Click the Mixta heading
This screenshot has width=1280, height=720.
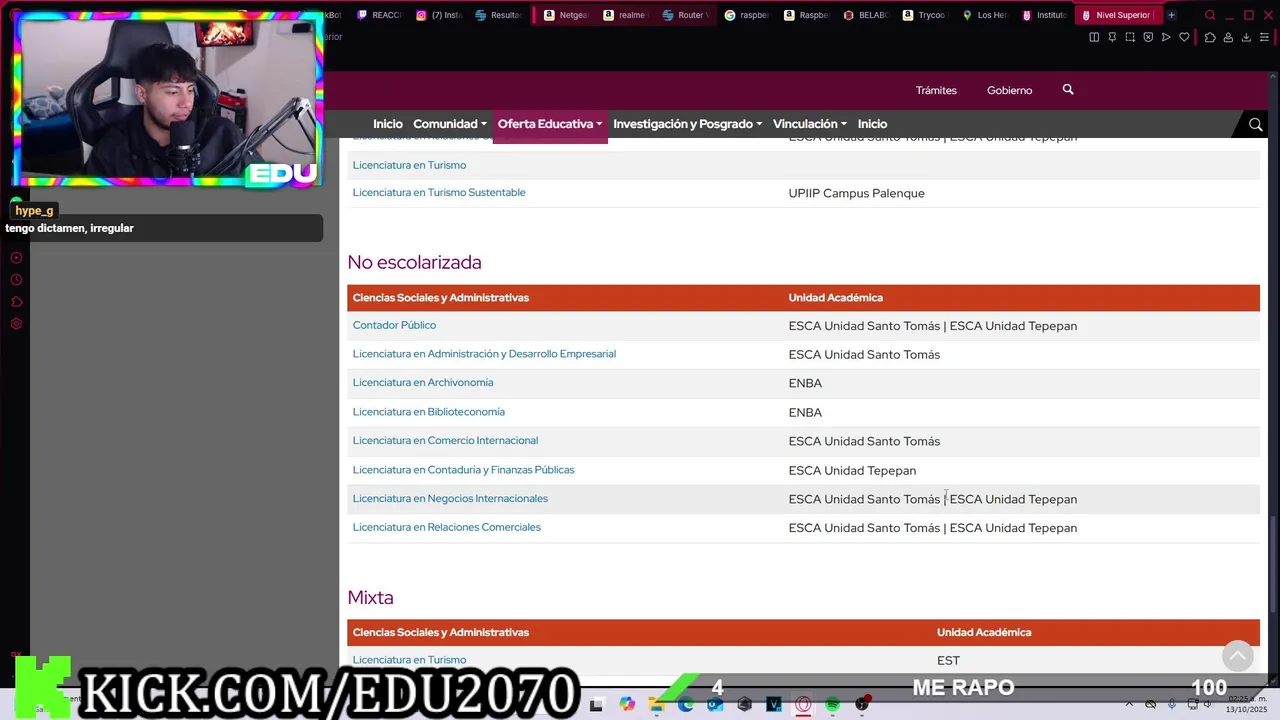pyautogui.click(x=370, y=597)
